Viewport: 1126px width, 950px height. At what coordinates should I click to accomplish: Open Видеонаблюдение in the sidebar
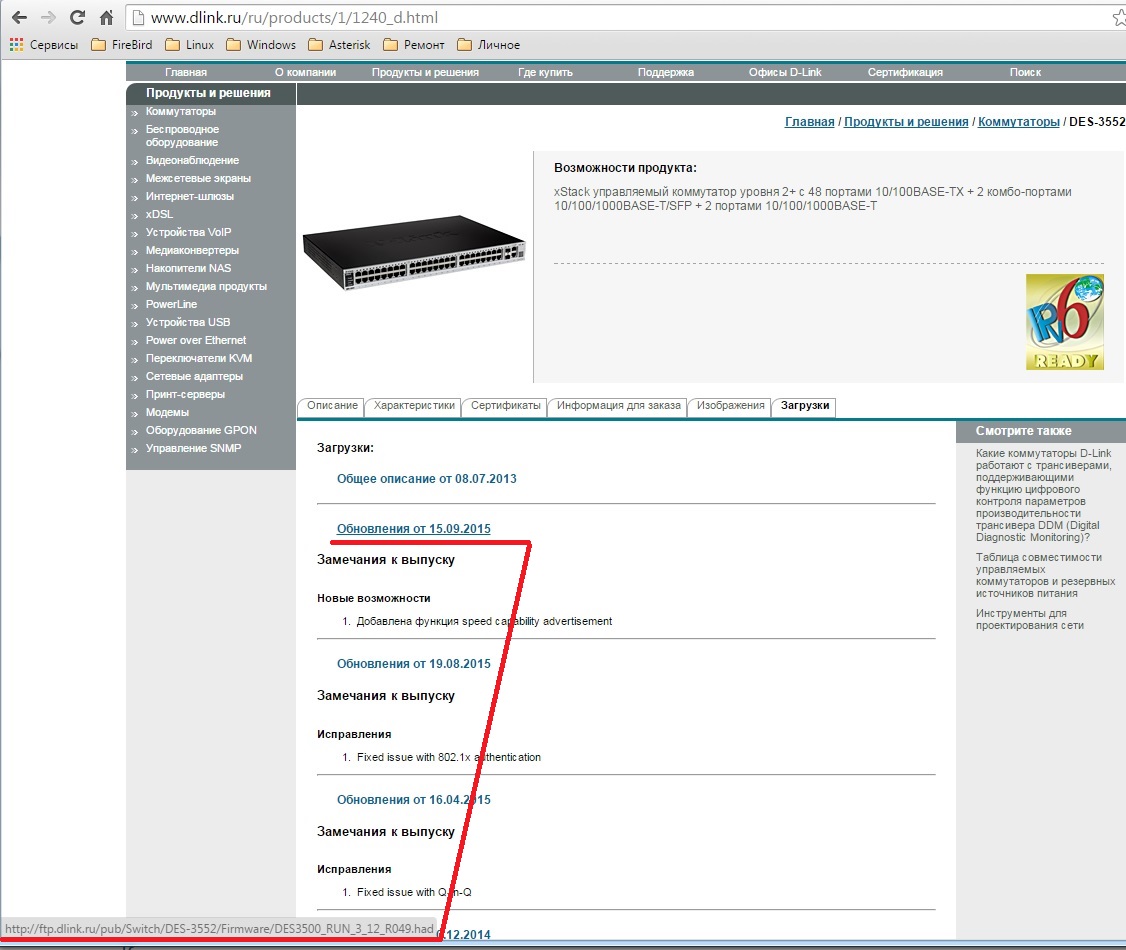pos(192,160)
